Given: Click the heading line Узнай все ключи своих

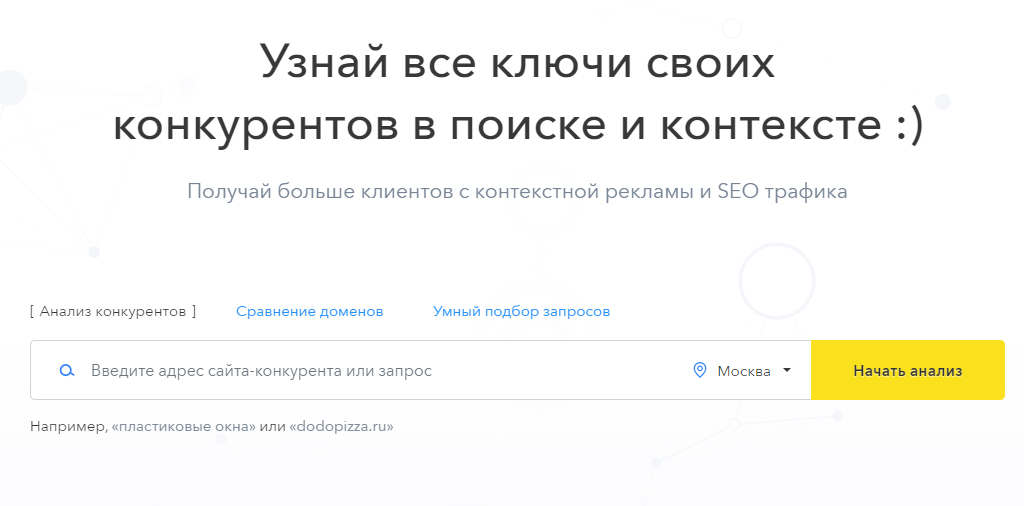Looking at the screenshot, I should click(517, 62).
